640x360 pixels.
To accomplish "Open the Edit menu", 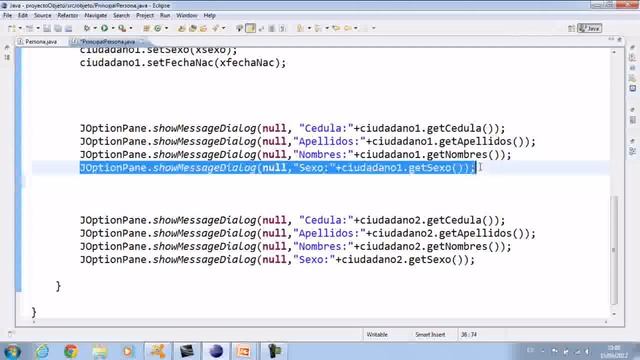I will (x=23, y=16).
